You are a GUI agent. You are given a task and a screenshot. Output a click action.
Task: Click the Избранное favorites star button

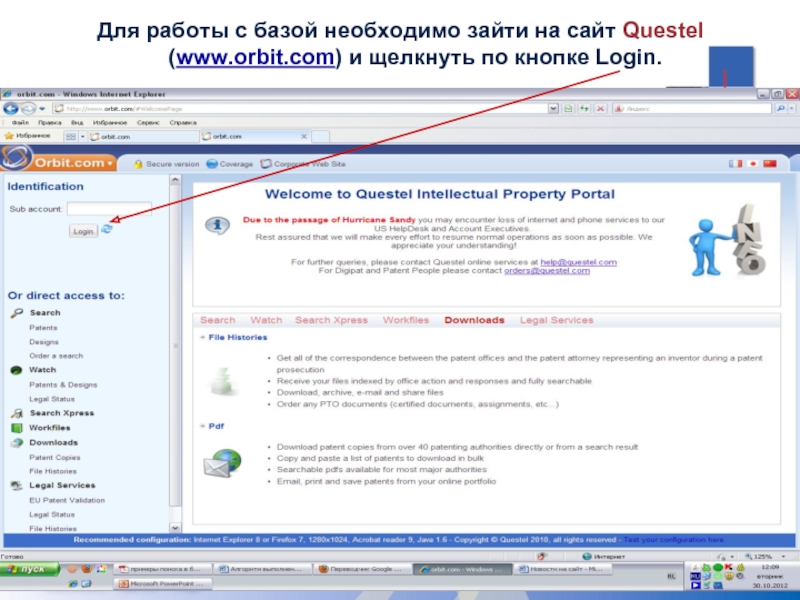[28, 136]
